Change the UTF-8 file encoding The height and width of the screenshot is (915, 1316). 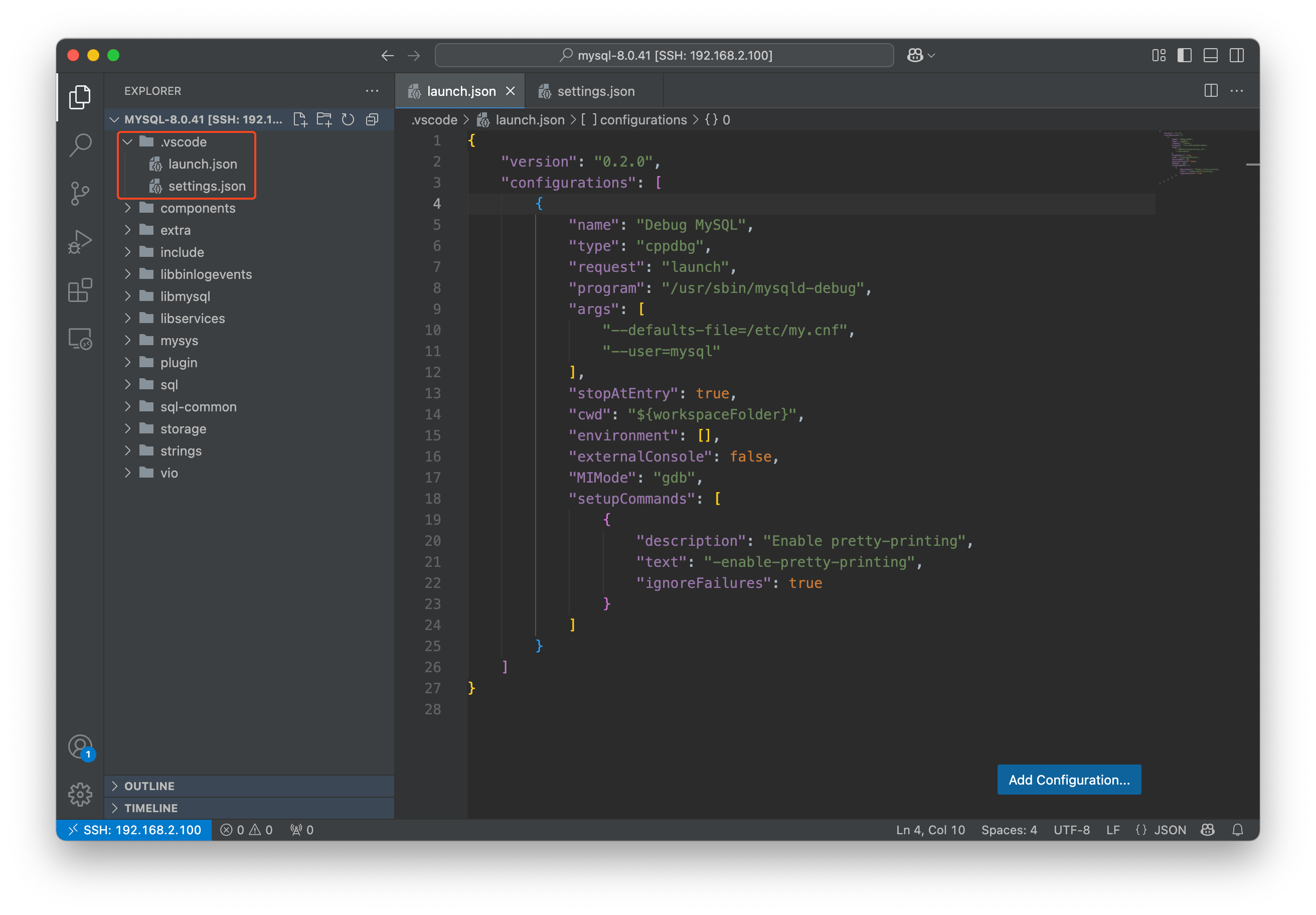coord(1071,830)
